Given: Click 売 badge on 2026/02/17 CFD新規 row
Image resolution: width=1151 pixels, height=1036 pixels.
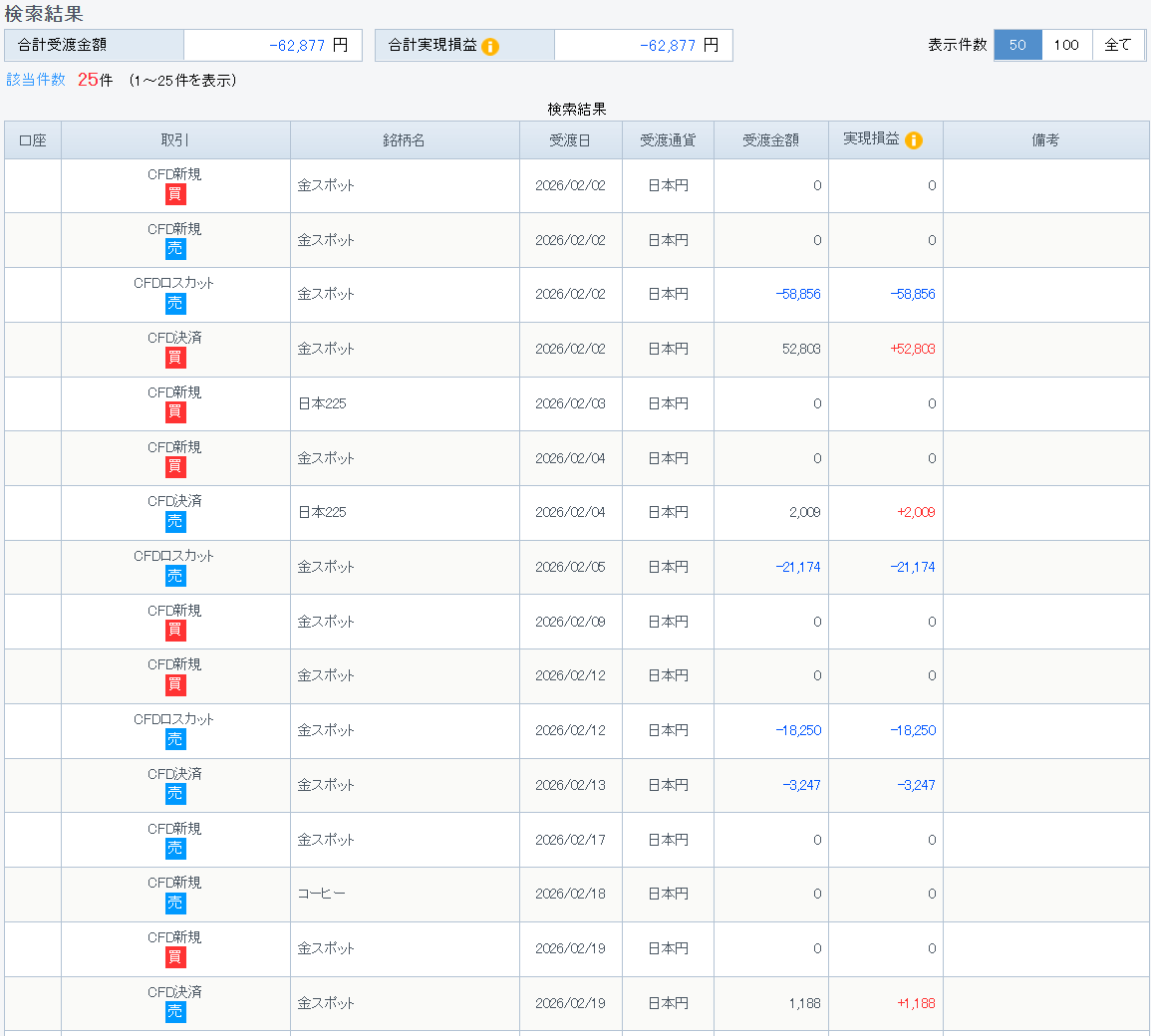Looking at the screenshot, I should click(175, 849).
